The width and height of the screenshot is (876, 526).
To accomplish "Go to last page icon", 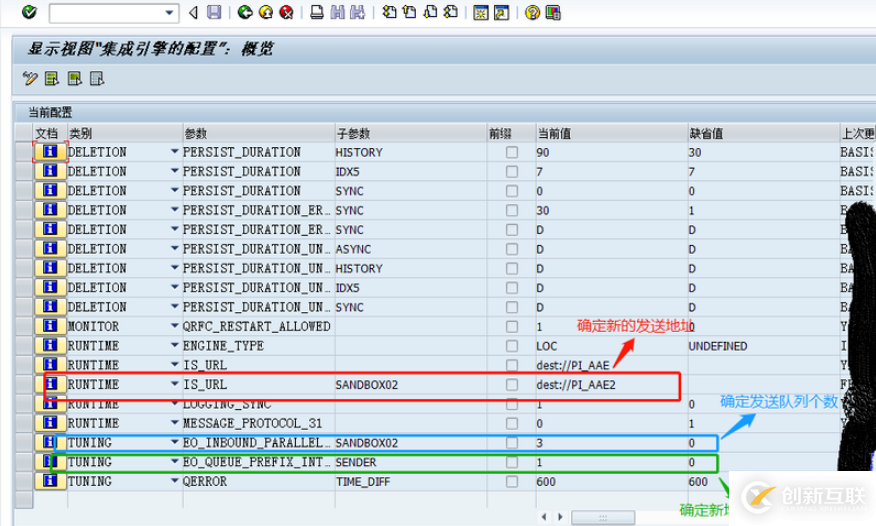I will click(451, 12).
